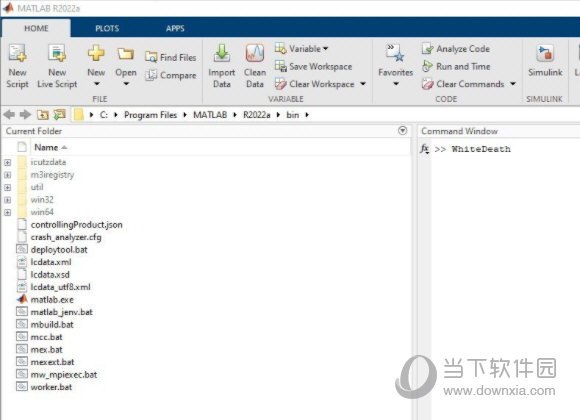Expand the win64 folder
The image size is (580, 420).
[x=7, y=212]
